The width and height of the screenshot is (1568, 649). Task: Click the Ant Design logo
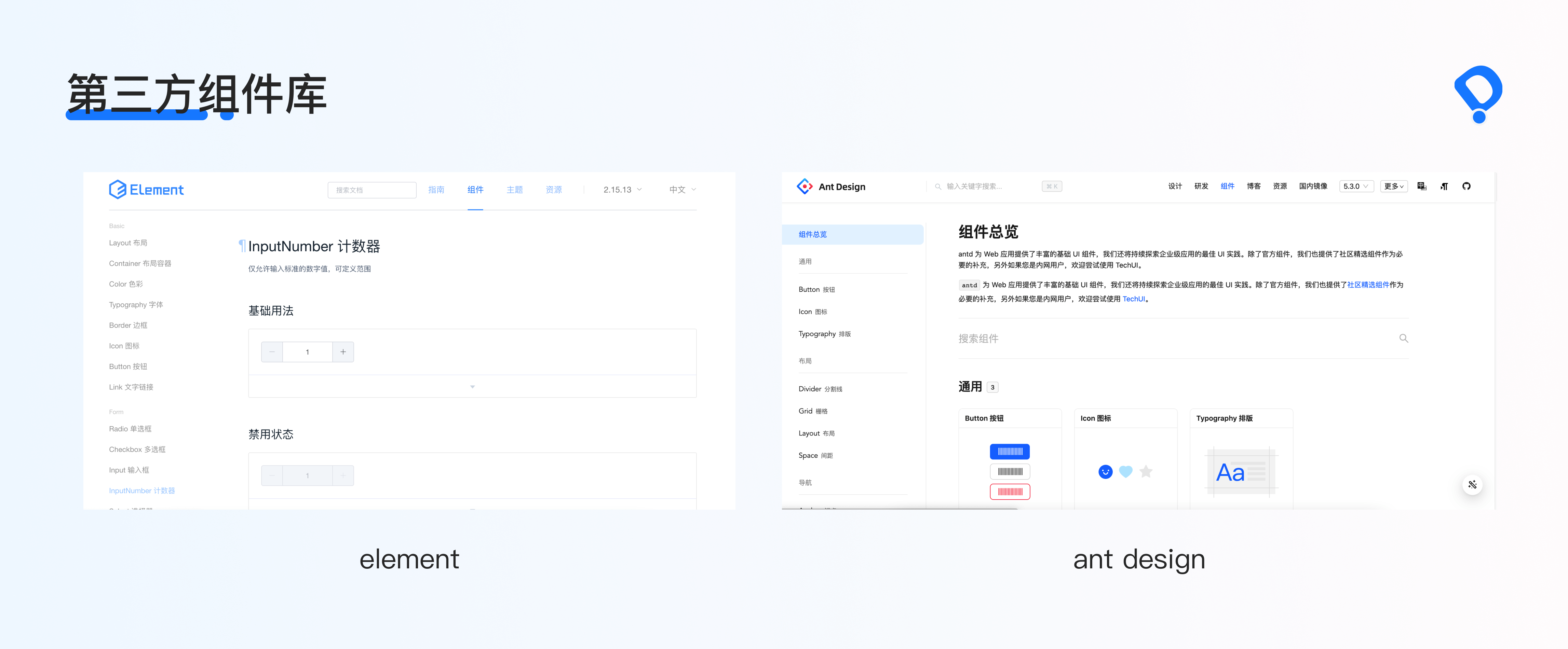point(804,186)
